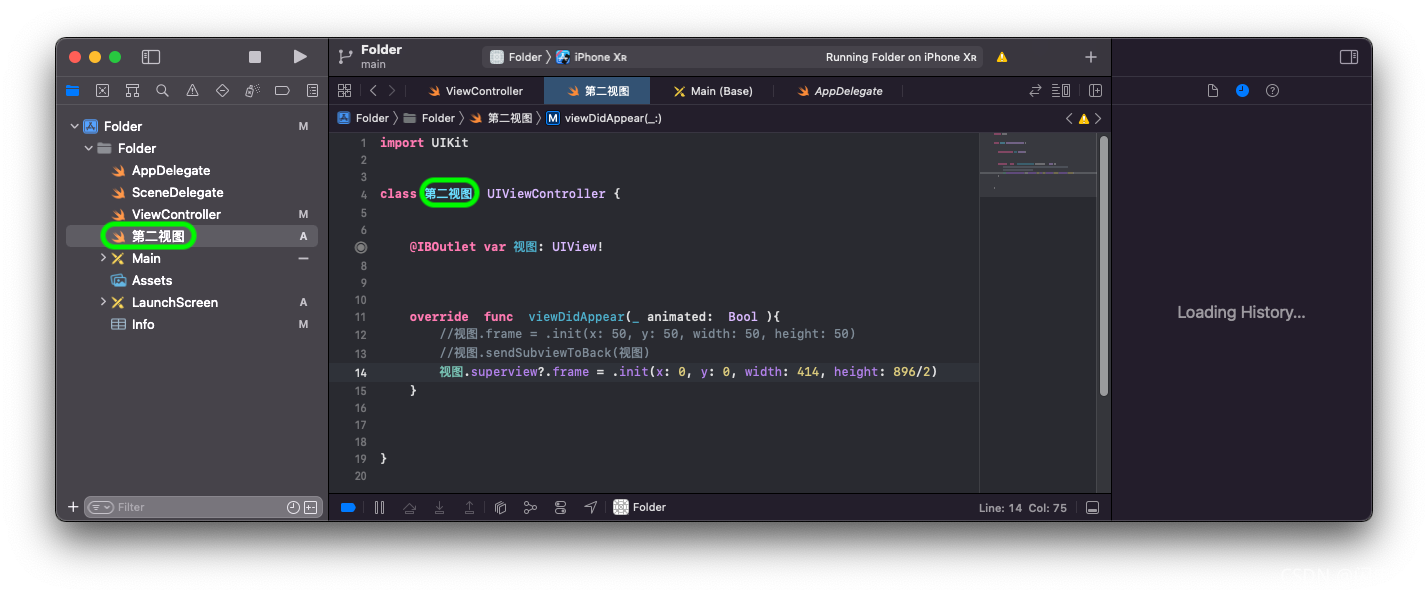
Task: Expand the LaunchScreen item
Action: [103, 302]
